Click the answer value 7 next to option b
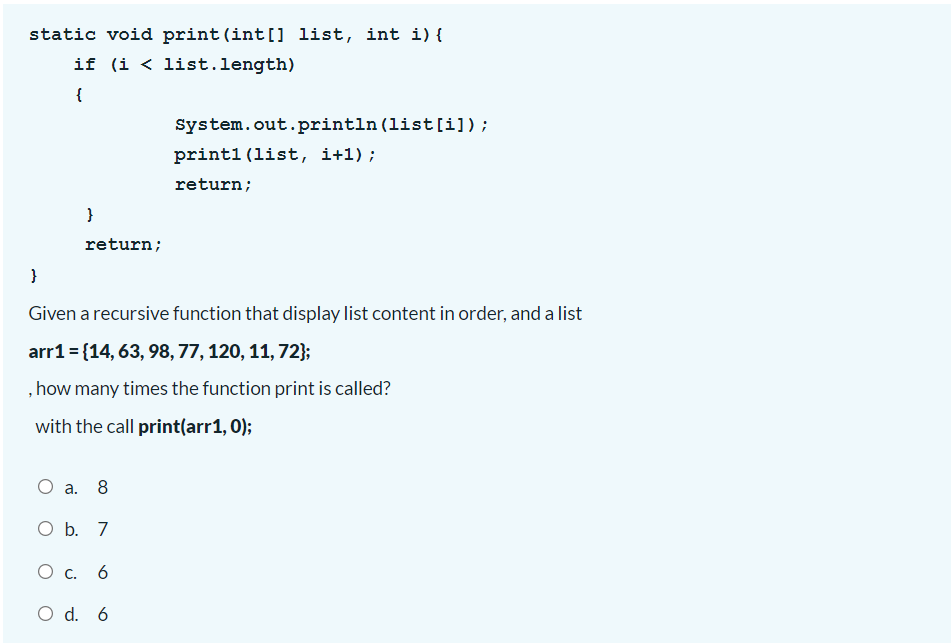 tap(102, 529)
